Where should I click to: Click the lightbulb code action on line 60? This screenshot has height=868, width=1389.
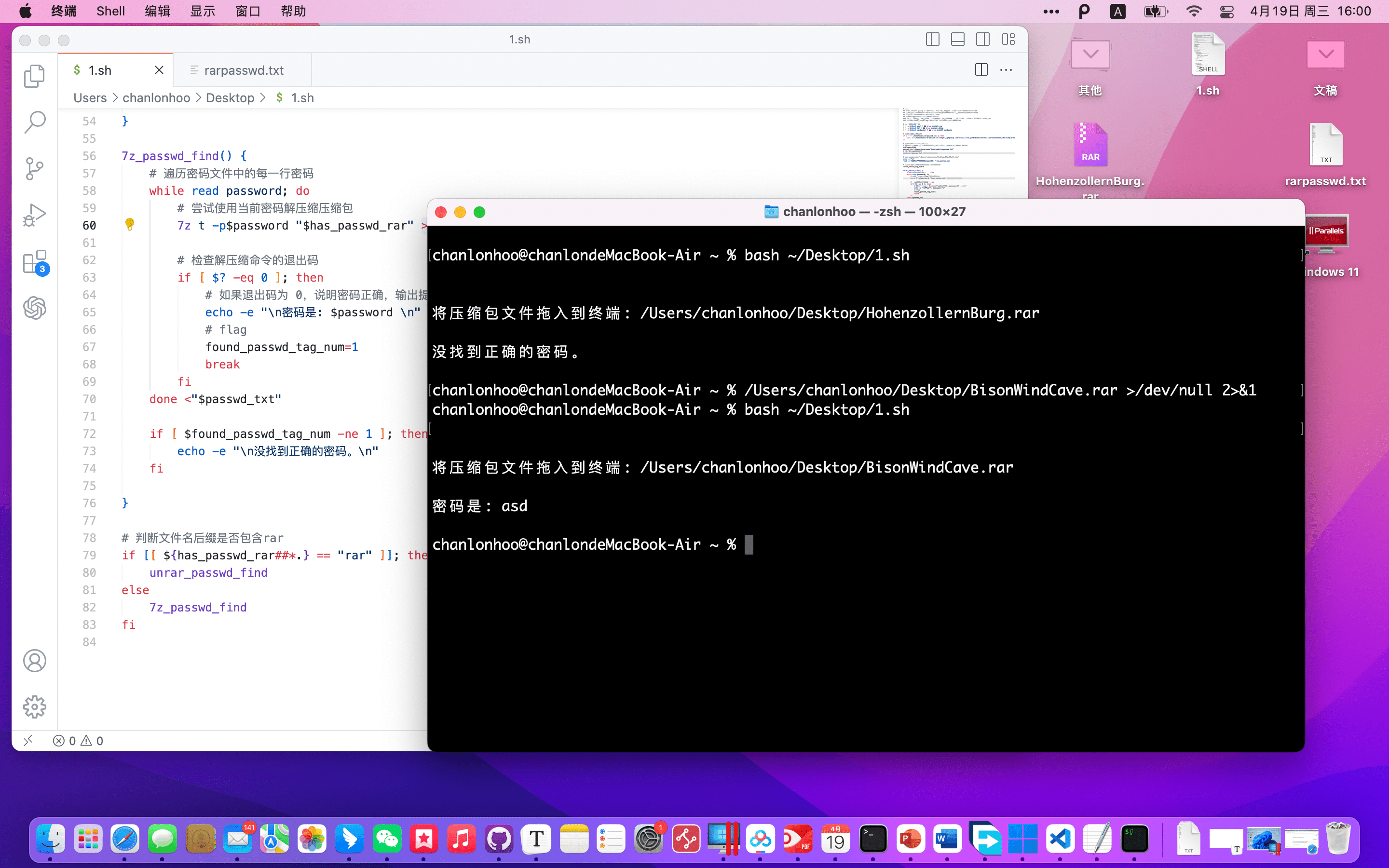(130, 224)
